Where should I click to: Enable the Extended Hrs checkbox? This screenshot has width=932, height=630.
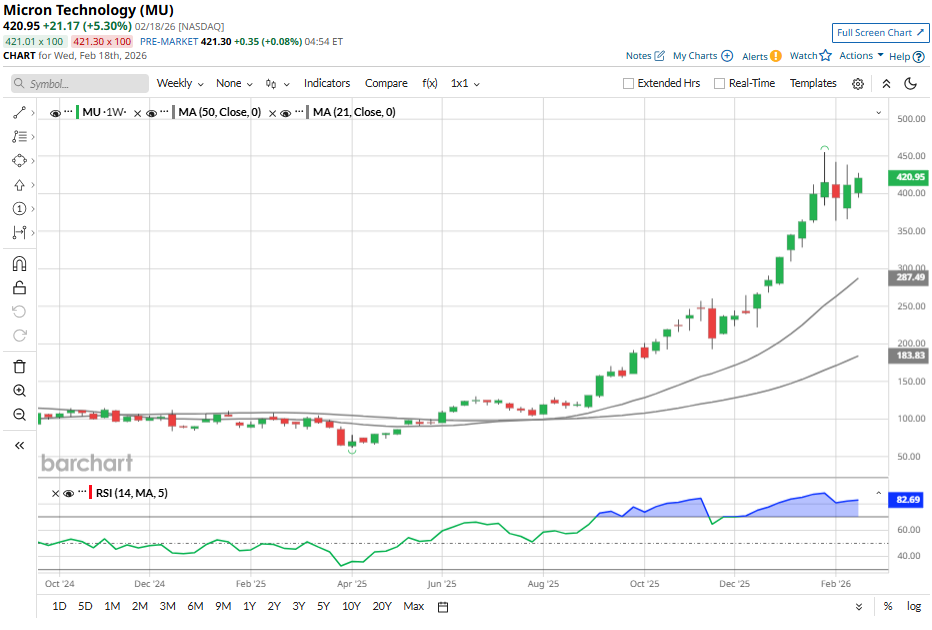(628, 84)
